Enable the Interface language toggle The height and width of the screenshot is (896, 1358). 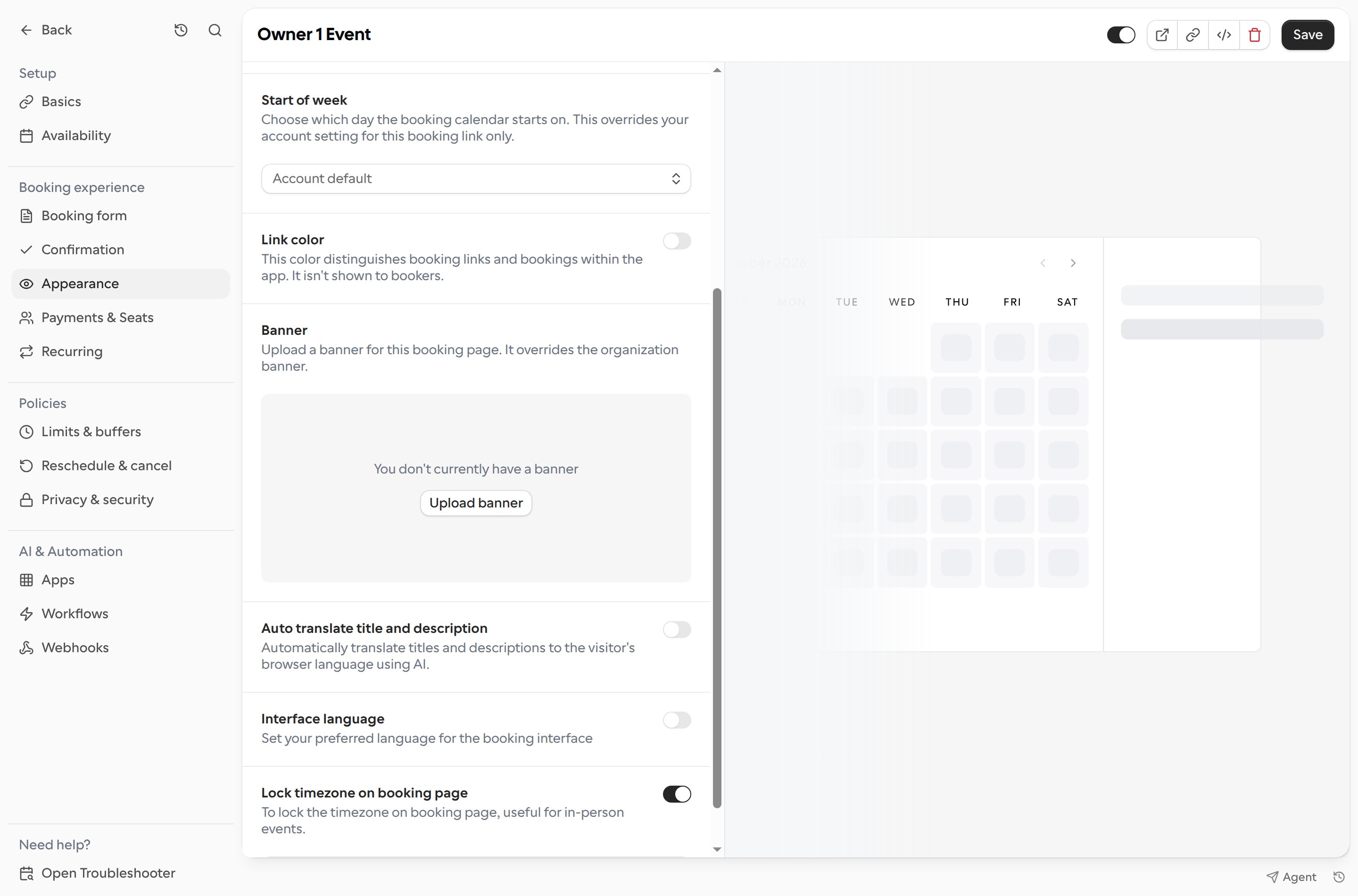677,720
